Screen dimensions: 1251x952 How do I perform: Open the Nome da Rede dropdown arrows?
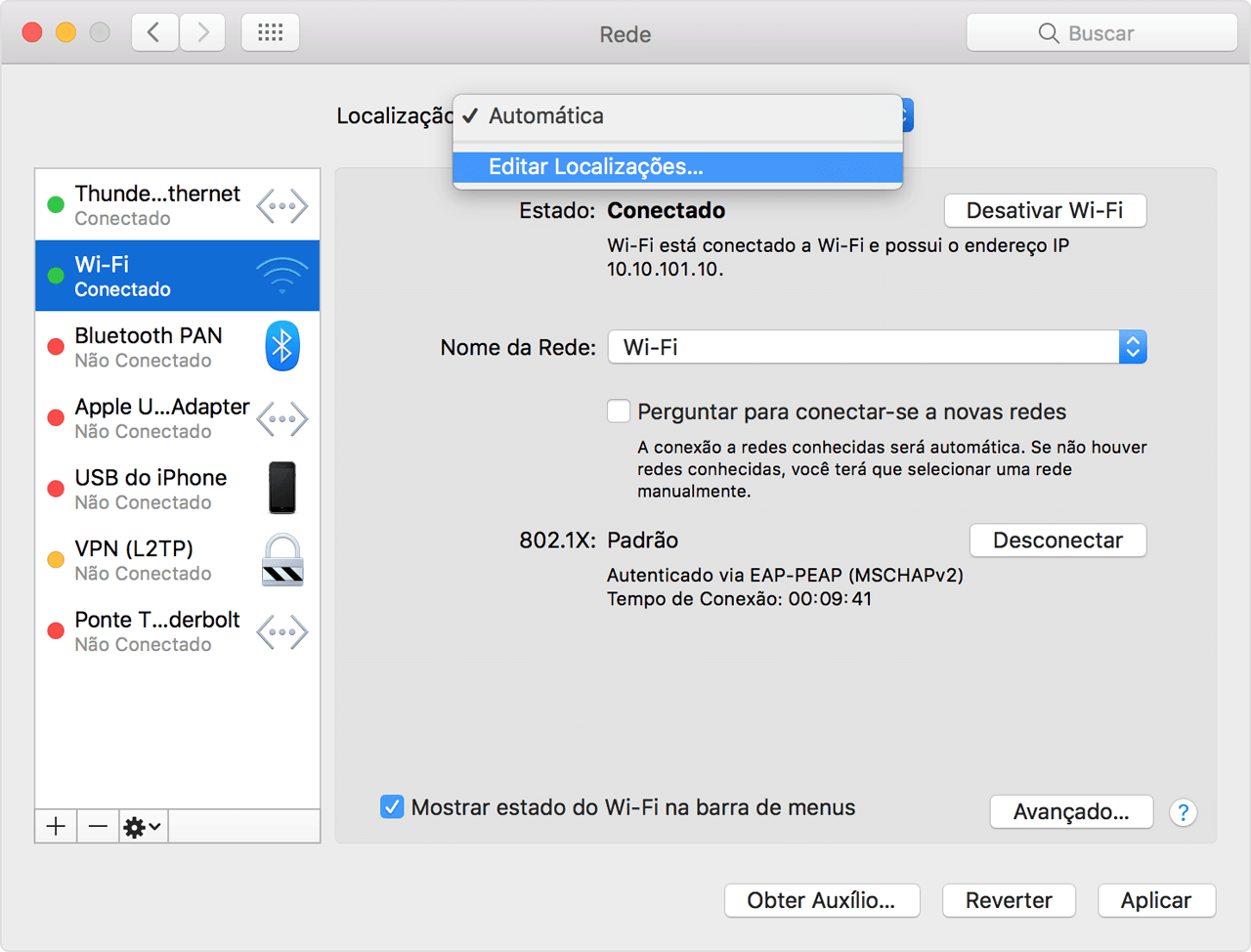click(x=1133, y=347)
